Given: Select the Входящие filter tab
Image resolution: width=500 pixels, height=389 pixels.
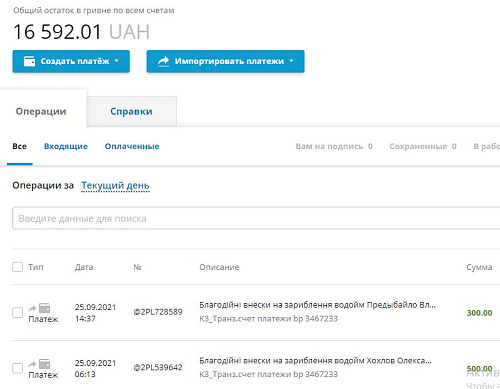Looking at the screenshot, I should [66, 146].
